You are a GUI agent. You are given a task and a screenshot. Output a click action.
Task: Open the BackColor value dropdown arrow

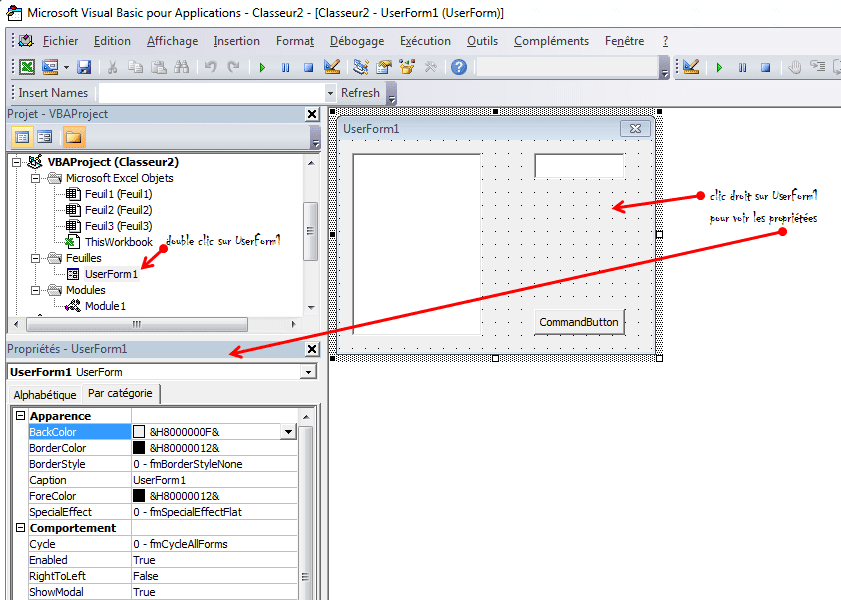coord(288,432)
